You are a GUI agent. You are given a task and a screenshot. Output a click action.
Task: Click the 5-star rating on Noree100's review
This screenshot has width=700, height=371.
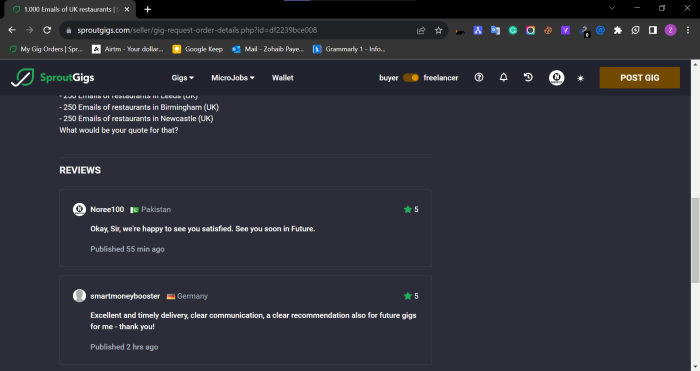[x=411, y=209]
